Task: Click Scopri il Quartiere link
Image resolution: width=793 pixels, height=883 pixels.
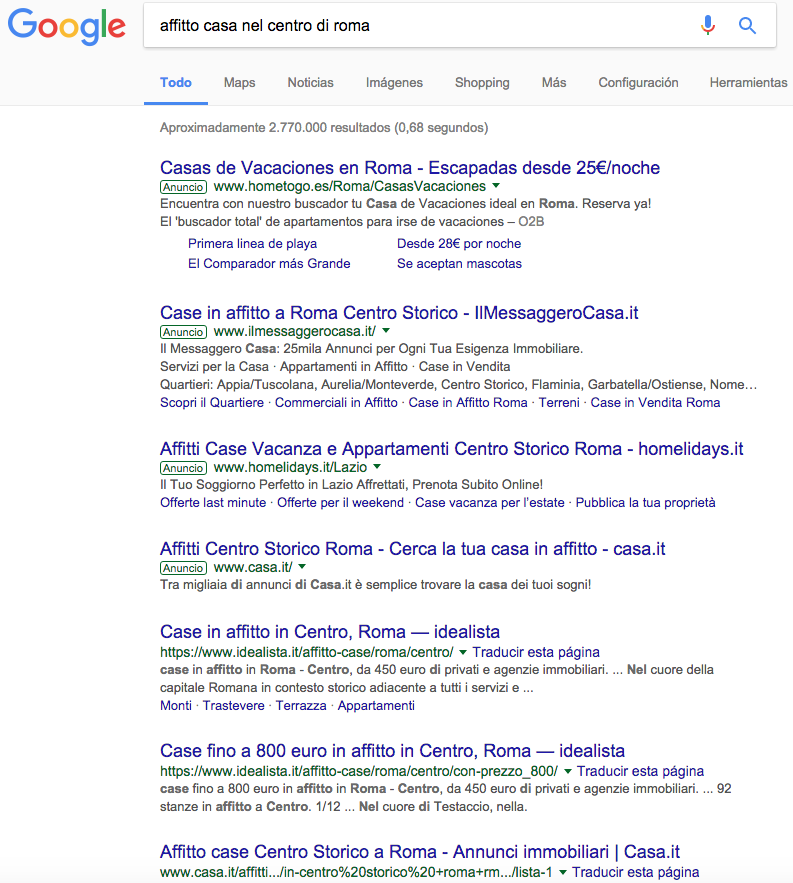Action: pos(212,403)
